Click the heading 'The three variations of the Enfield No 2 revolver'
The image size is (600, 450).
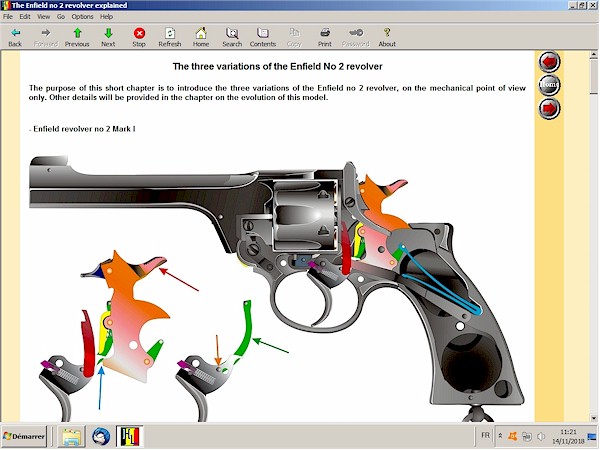277,67
